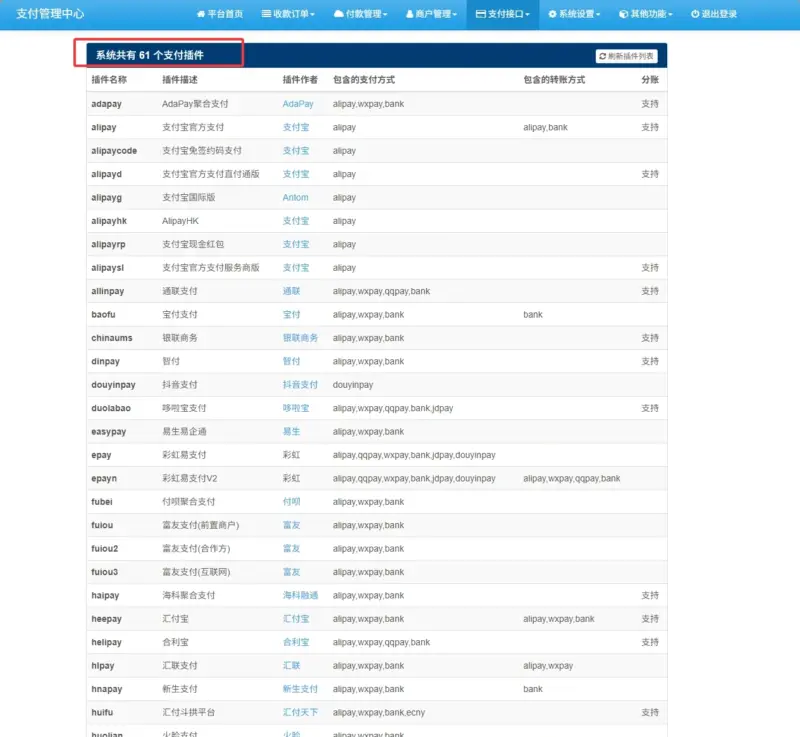
Task: Select the 平台首页 menu item
Action: point(222,15)
